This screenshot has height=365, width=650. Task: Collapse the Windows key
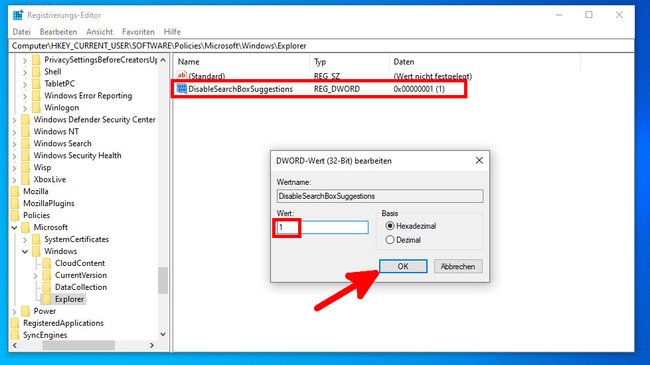click(25, 251)
